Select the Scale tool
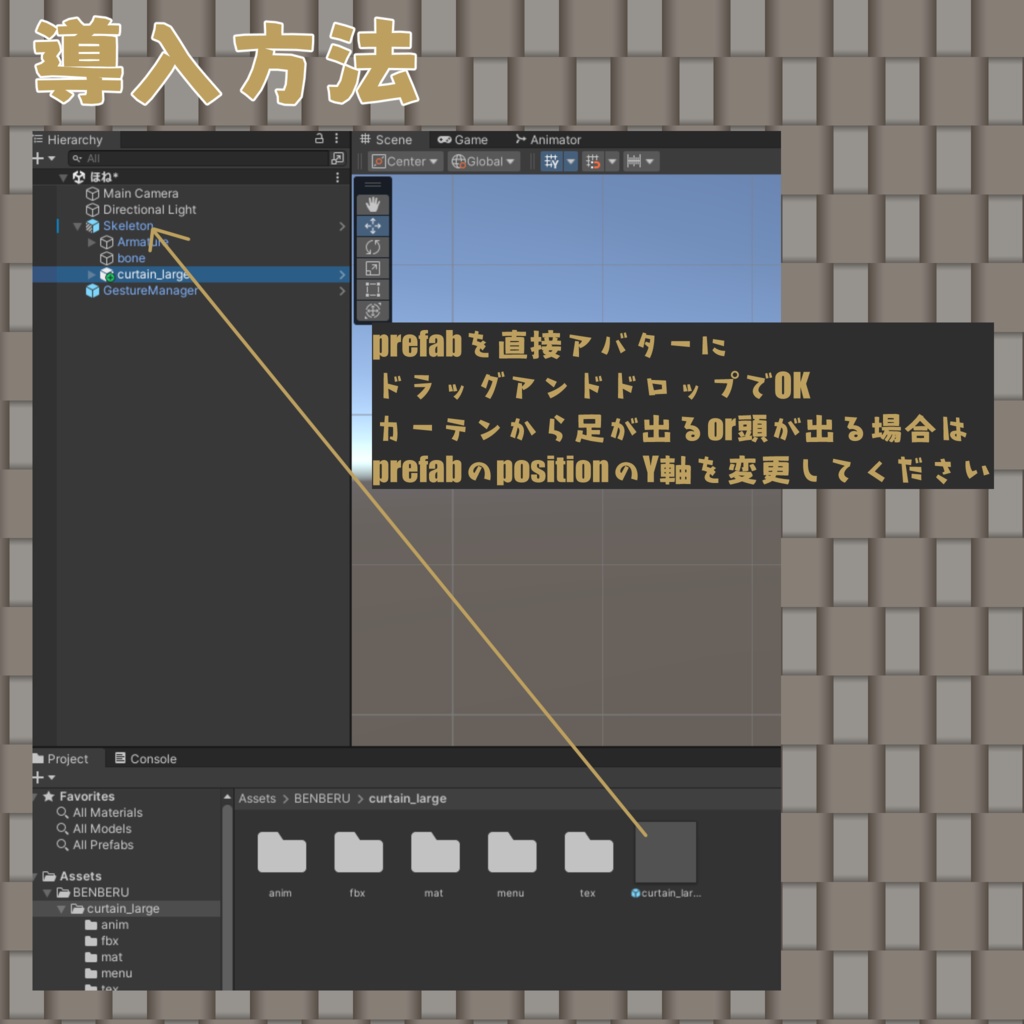The image size is (1024, 1024). pos(372,267)
